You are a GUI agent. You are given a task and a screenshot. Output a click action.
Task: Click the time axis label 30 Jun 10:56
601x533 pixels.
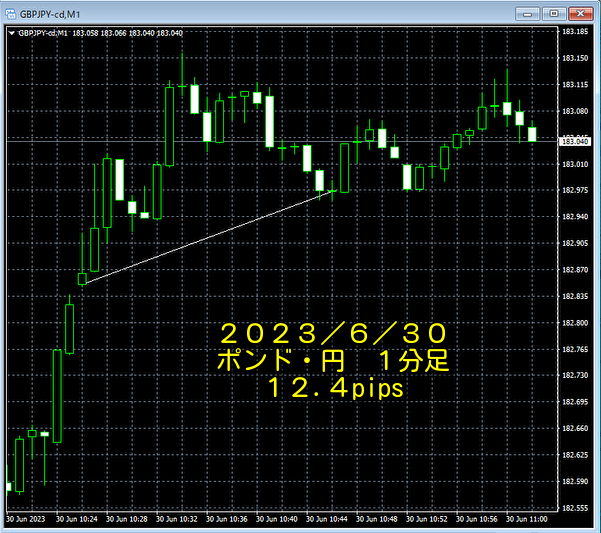(476, 519)
